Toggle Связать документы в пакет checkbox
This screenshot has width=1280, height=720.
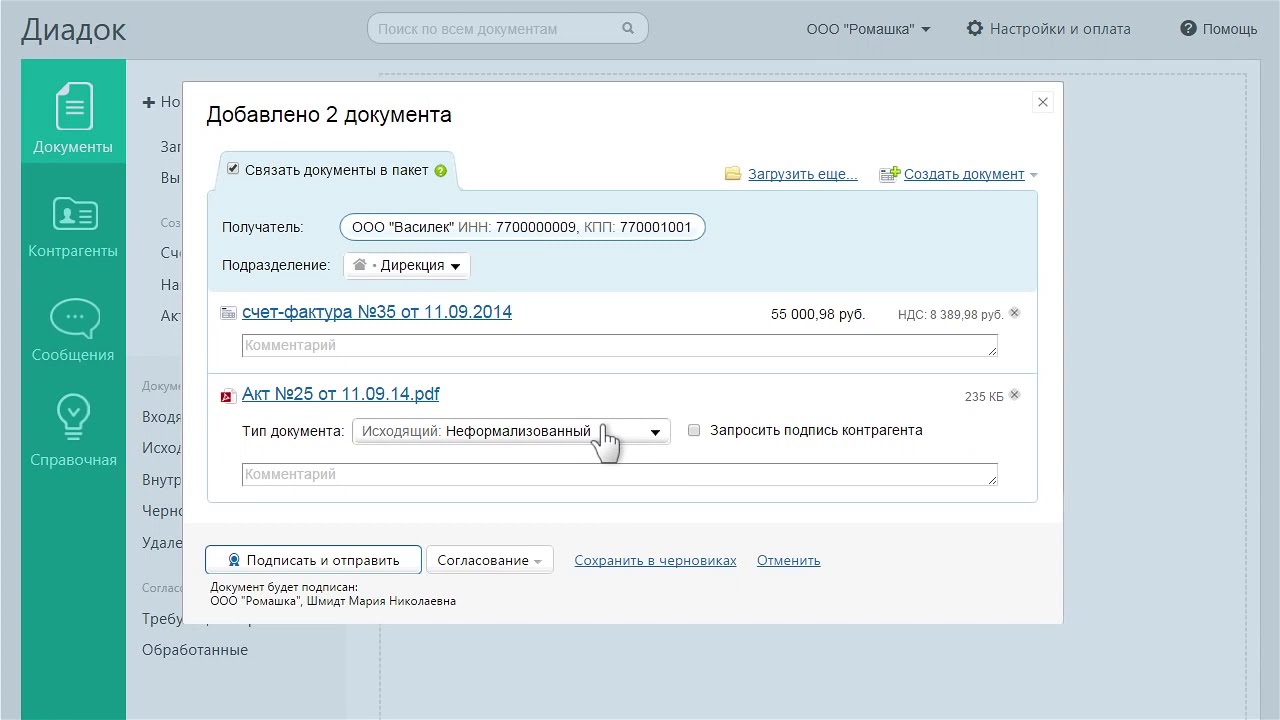tap(233, 169)
